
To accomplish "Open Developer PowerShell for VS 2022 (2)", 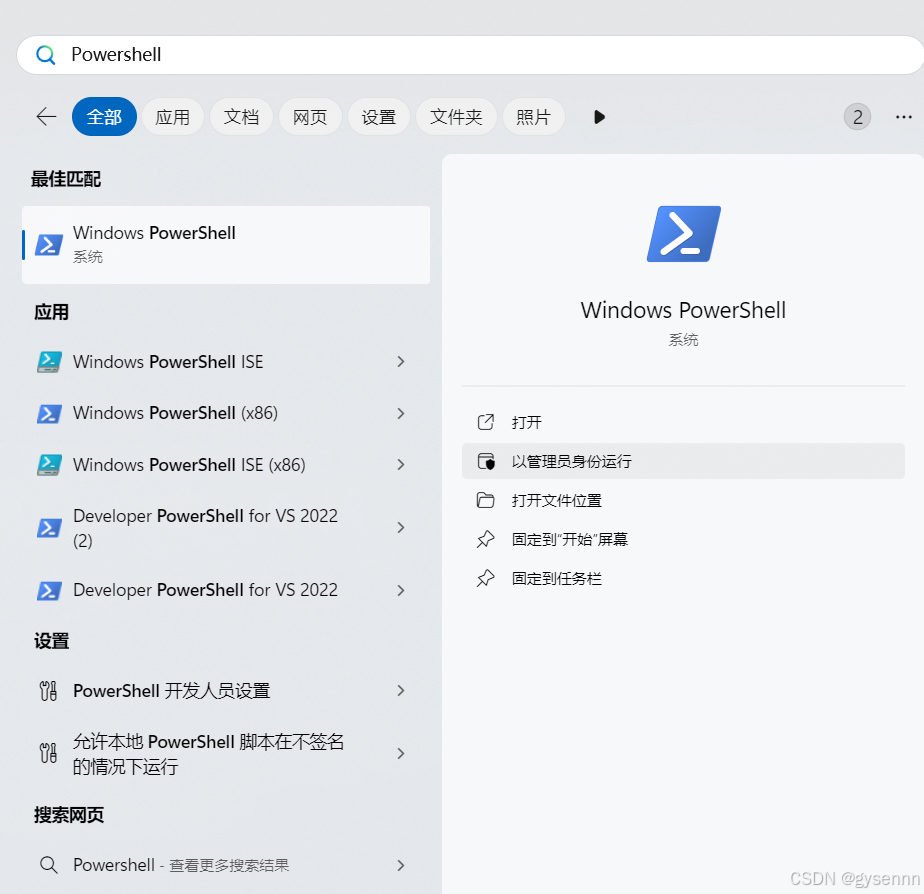I will pyautogui.click(x=226, y=527).
